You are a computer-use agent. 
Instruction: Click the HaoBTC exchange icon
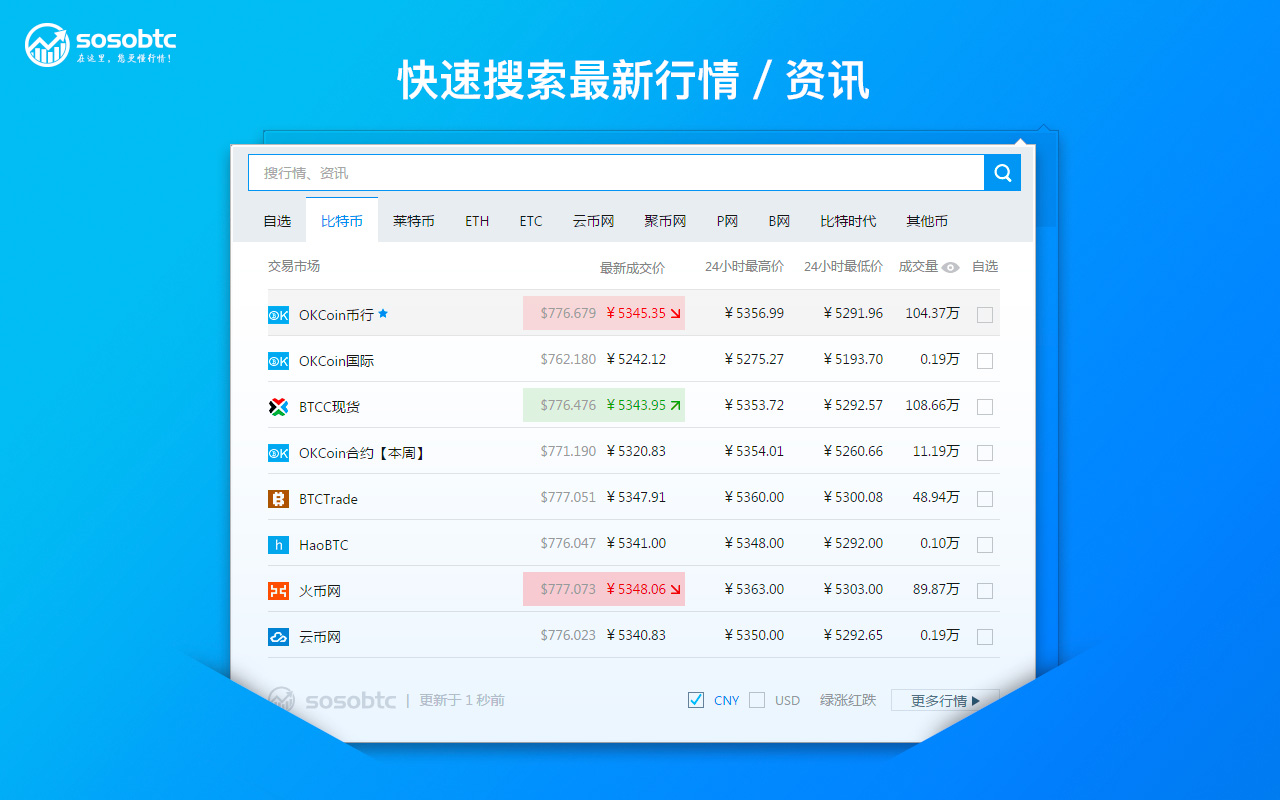pyautogui.click(x=278, y=545)
